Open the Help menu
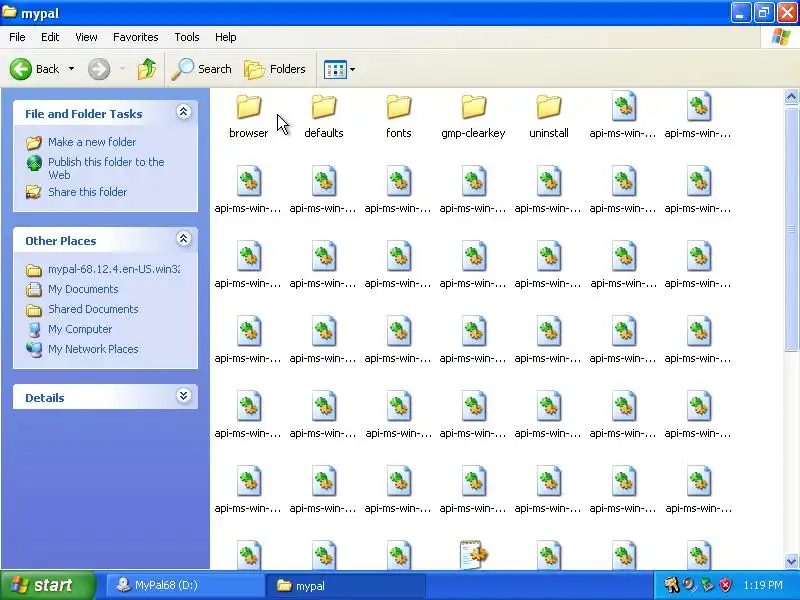 point(226,37)
